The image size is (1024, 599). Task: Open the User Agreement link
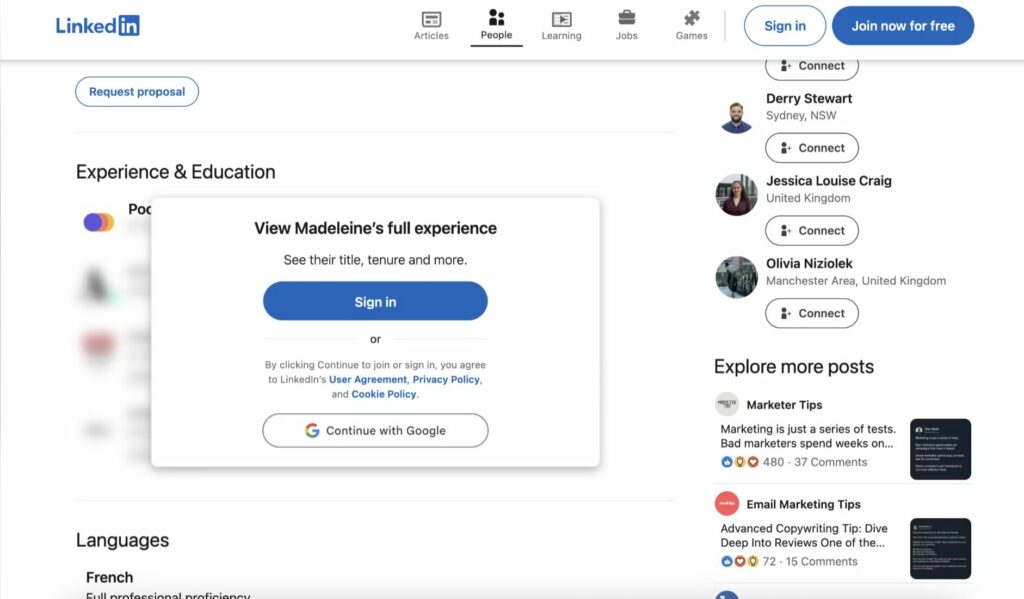(368, 380)
